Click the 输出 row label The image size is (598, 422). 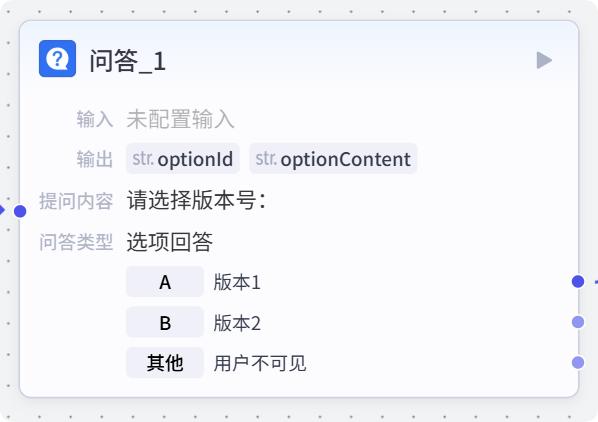(x=95, y=159)
